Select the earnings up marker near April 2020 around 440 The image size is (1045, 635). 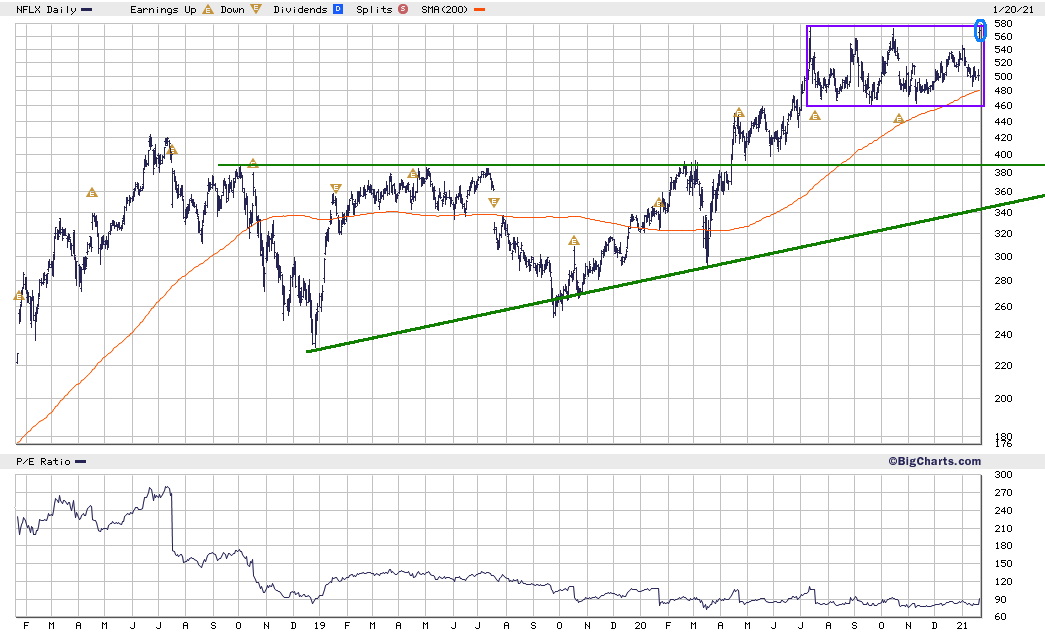point(738,113)
